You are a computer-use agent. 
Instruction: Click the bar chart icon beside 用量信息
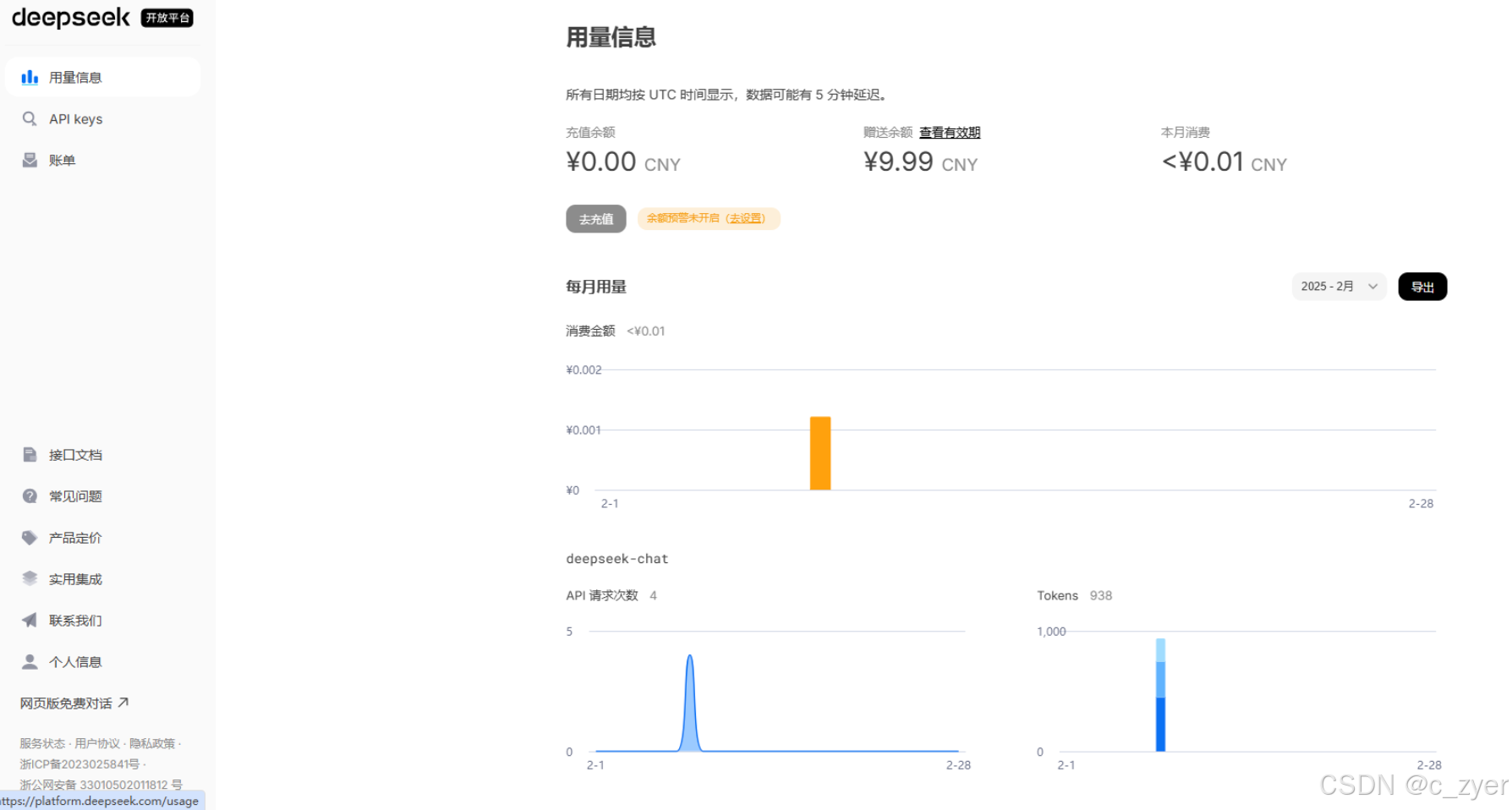point(30,77)
